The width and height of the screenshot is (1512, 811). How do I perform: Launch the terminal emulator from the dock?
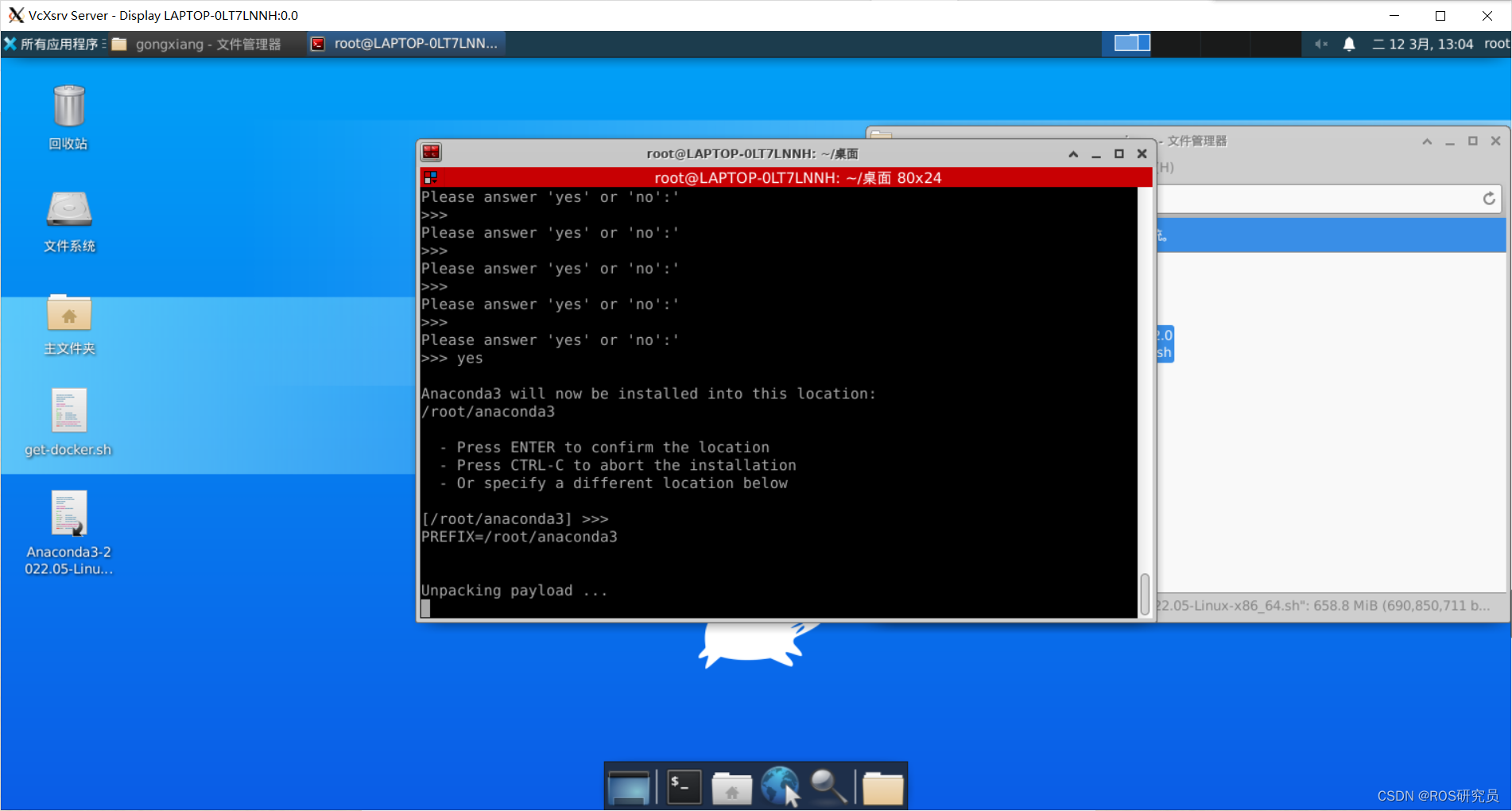click(x=682, y=787)
